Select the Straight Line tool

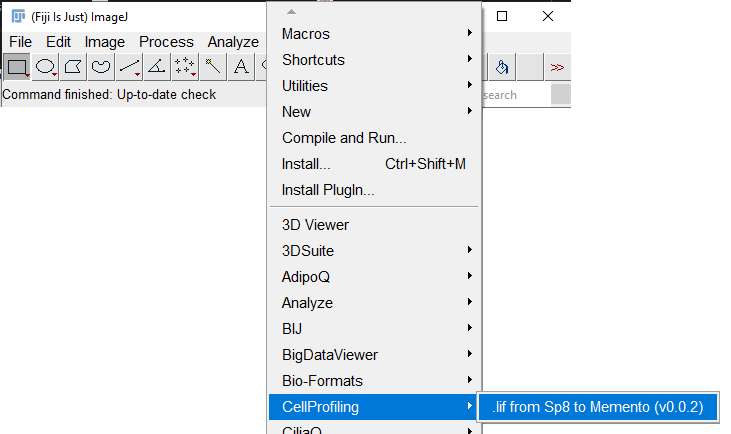click(129, 67)
